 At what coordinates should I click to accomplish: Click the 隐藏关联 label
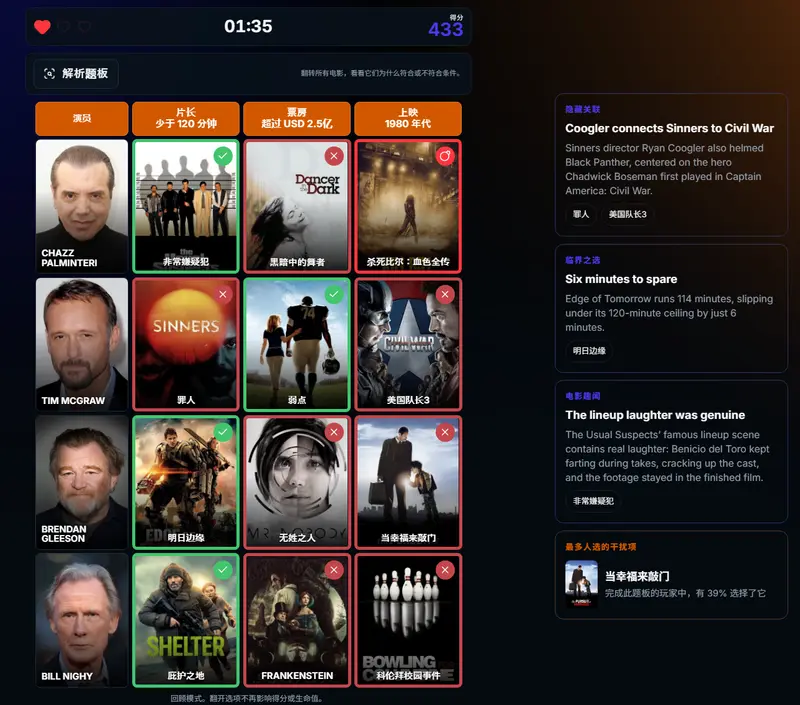583,109
